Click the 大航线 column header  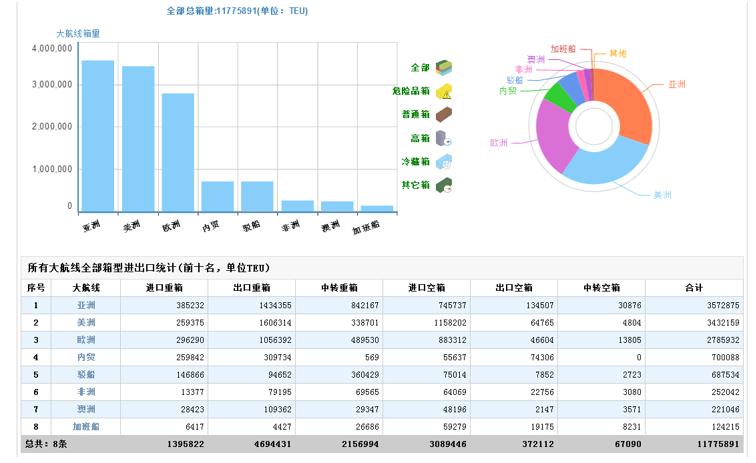click(x=86, y=288)
